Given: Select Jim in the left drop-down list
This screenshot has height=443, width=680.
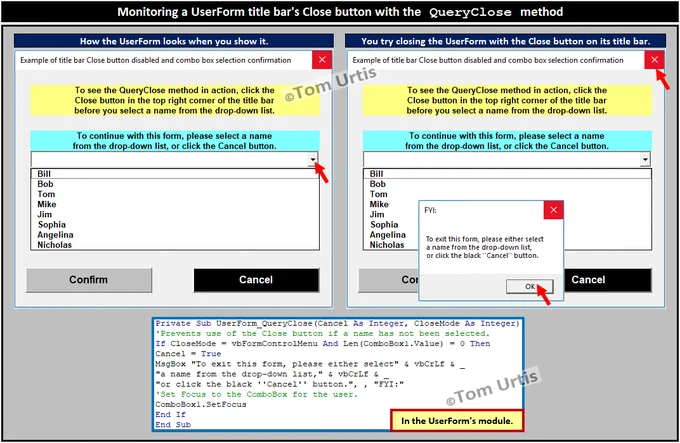Looking at the screenshot, I should [x=175, y=215].
